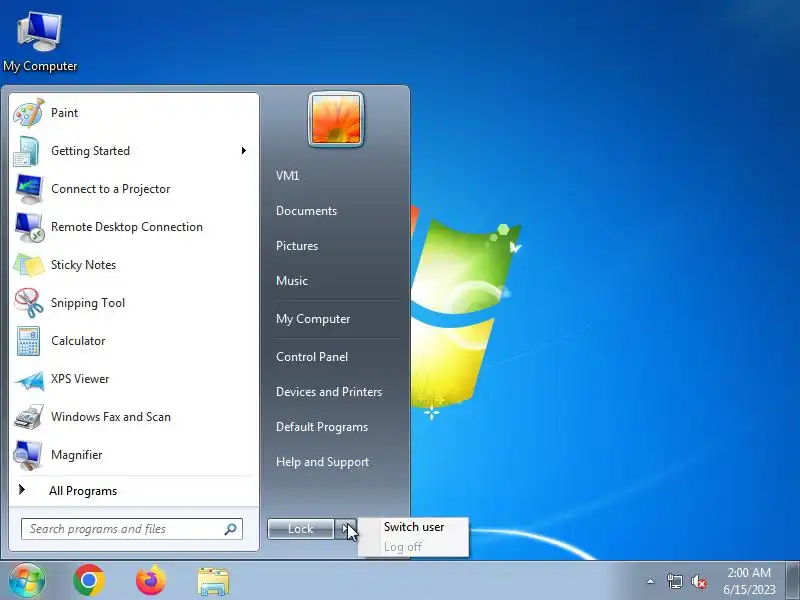Open Devices and Printers
Screen dimensions: 800x600
(x=329, y=392)
